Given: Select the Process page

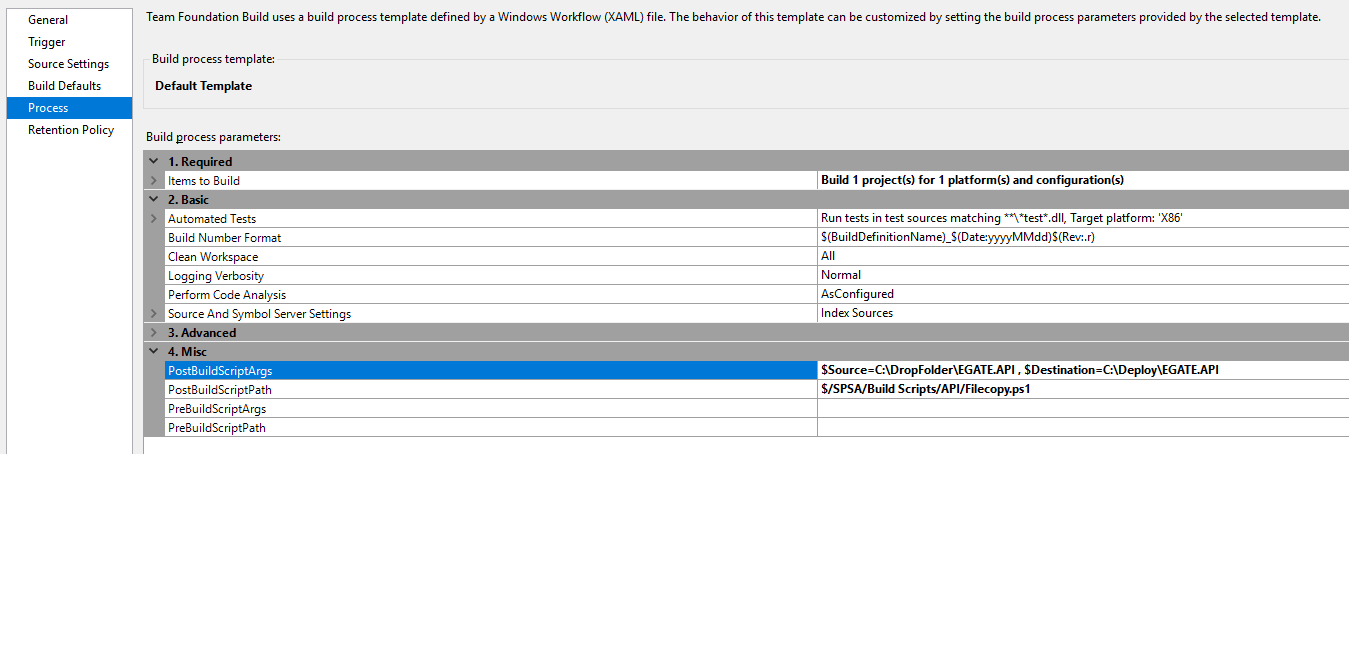Looking at the screenshot, I should pyautogui.click(x=48, y=108).
